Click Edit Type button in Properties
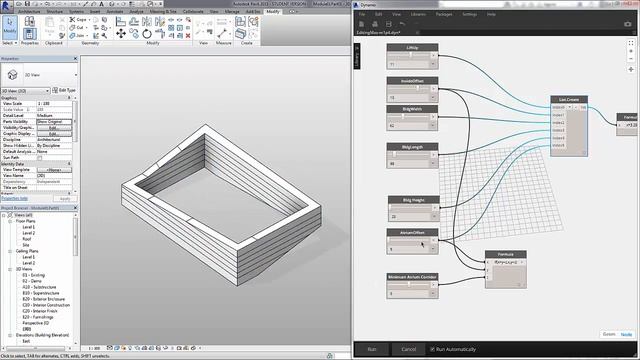The width and height of the screenshot is (640, 360). 64,90
